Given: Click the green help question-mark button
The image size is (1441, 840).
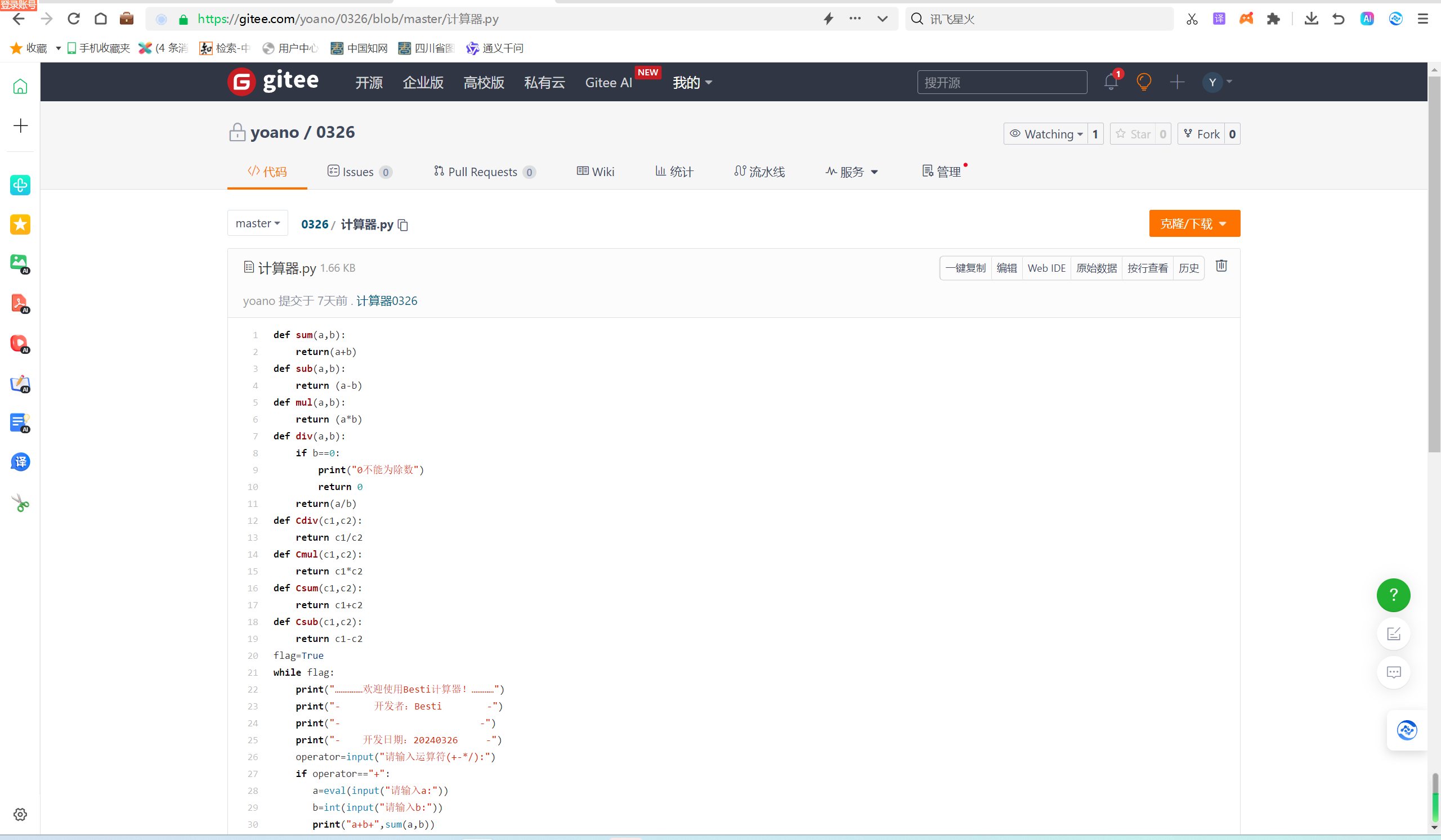Looking at the screenshot, I should click(1393, 595).
